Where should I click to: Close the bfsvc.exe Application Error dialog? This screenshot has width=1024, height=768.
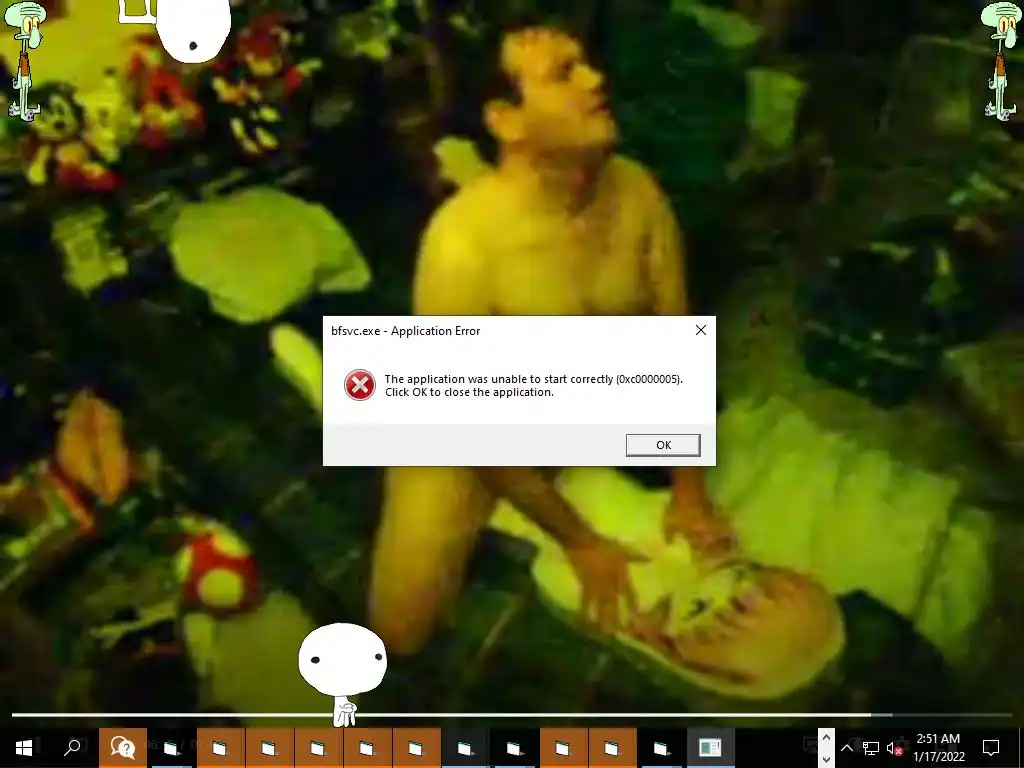click(x=701, y=330)
